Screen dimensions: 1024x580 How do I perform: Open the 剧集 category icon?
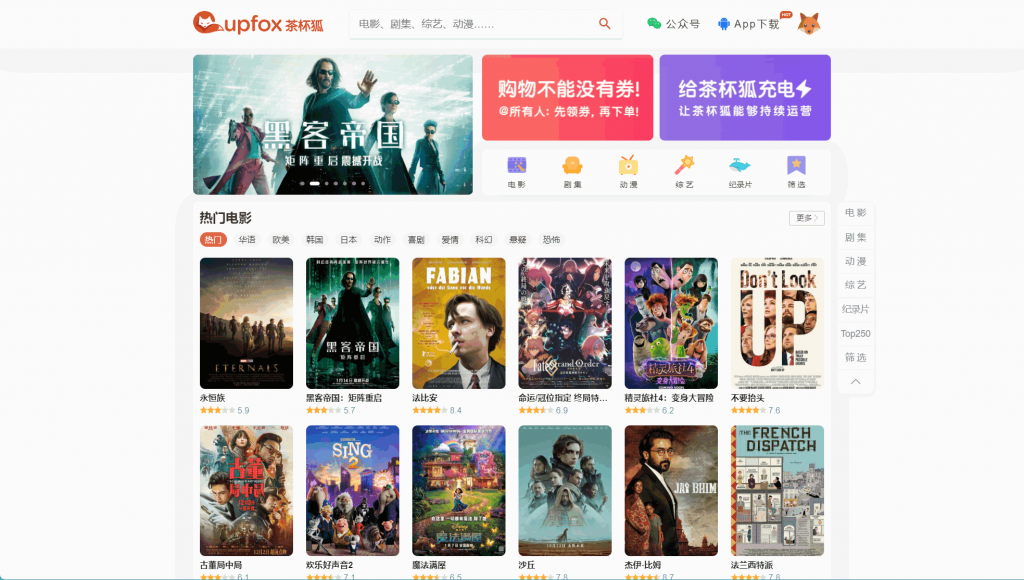tap(572, 172)
